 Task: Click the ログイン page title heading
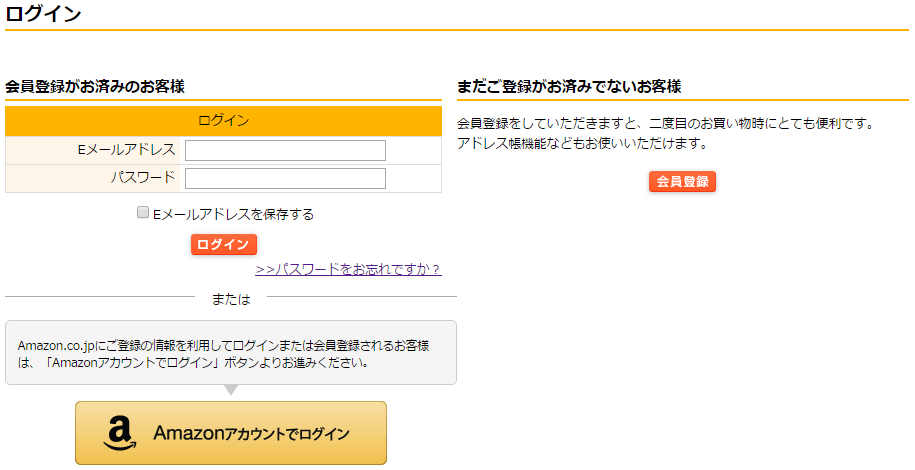pyautogui.click(x=44, y=14)
